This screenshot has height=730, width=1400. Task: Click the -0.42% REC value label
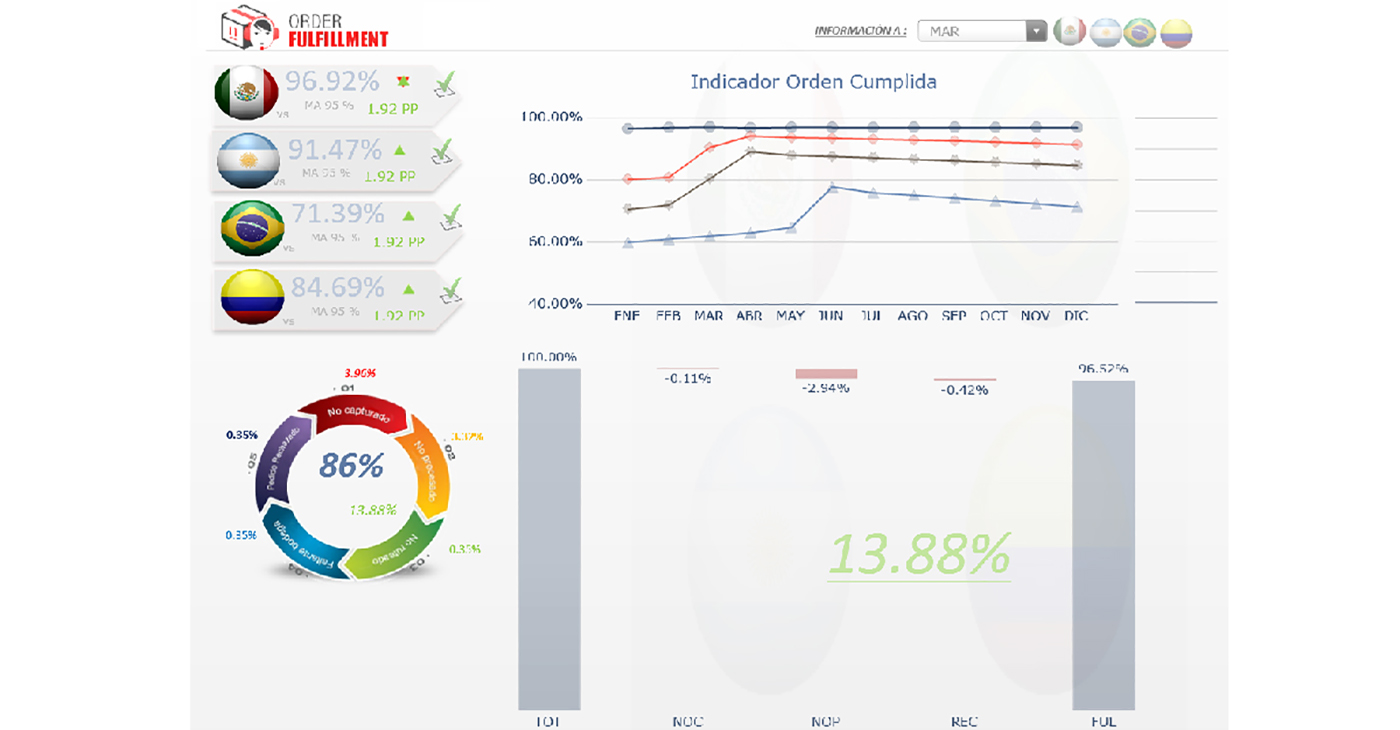pyautogui.click(x=965, y=390)
